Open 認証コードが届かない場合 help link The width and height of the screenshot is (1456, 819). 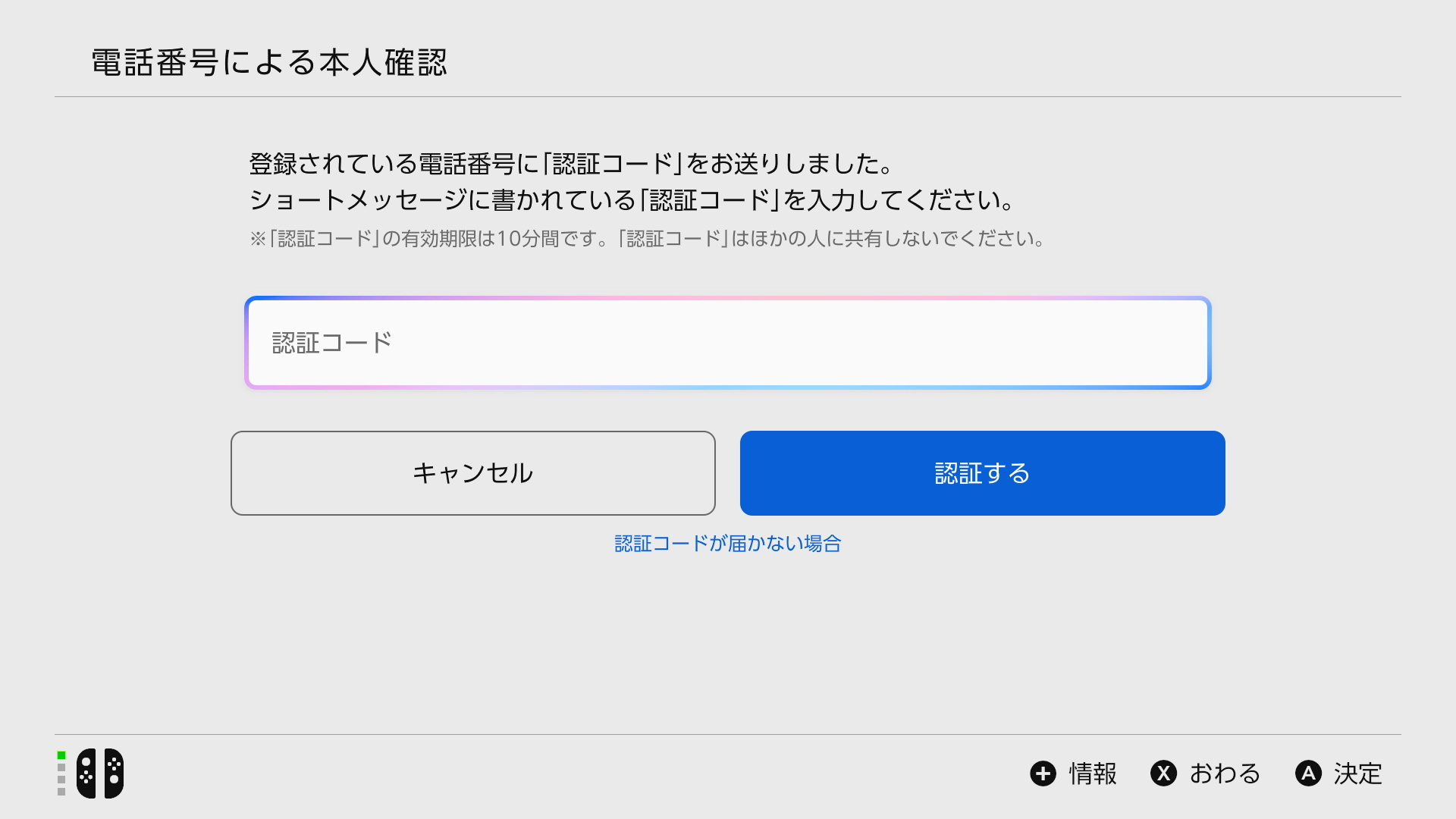pos(727,543)
